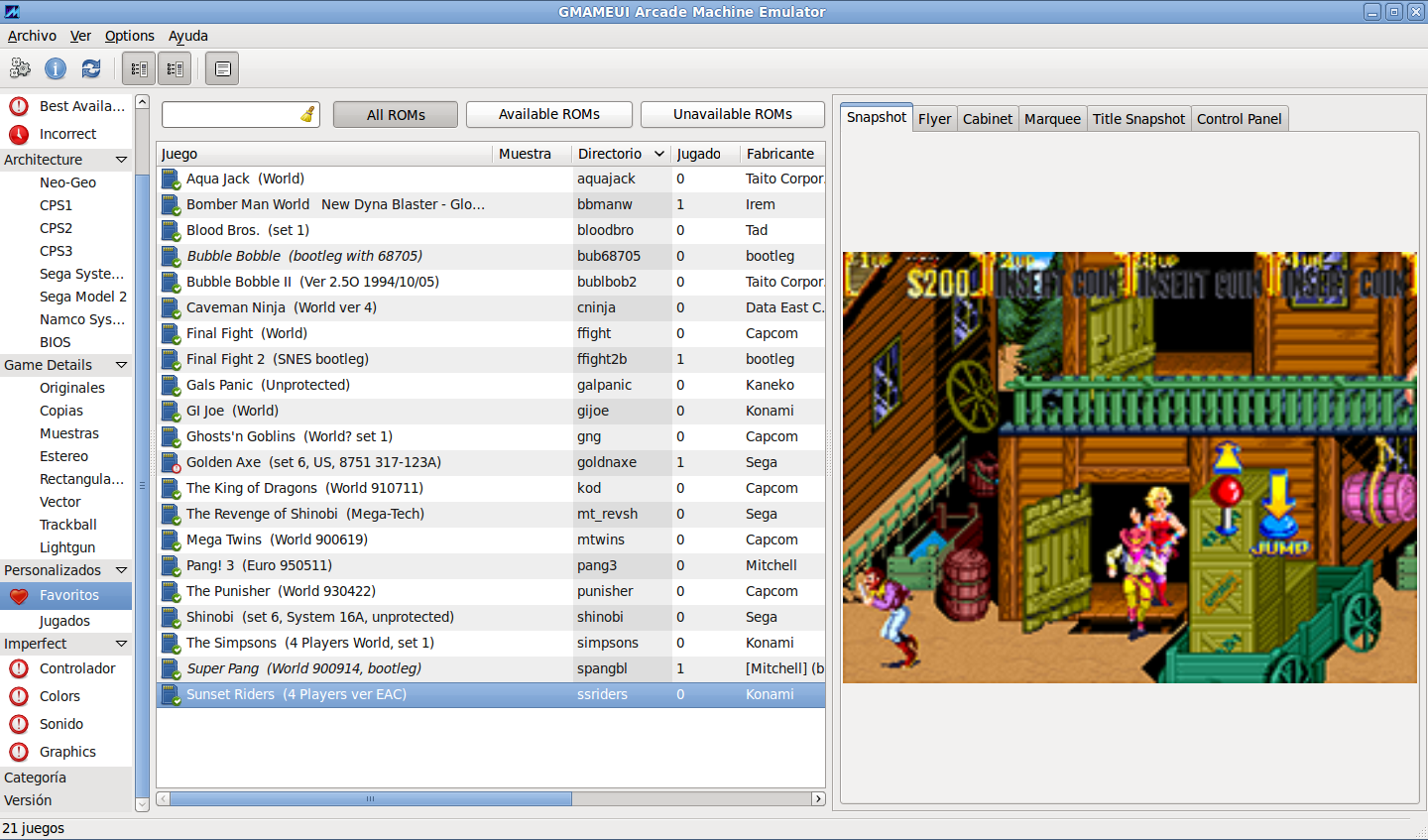1428x840 pixels.
Task: Open the Ayuda menu
Action: pos(188,36)
